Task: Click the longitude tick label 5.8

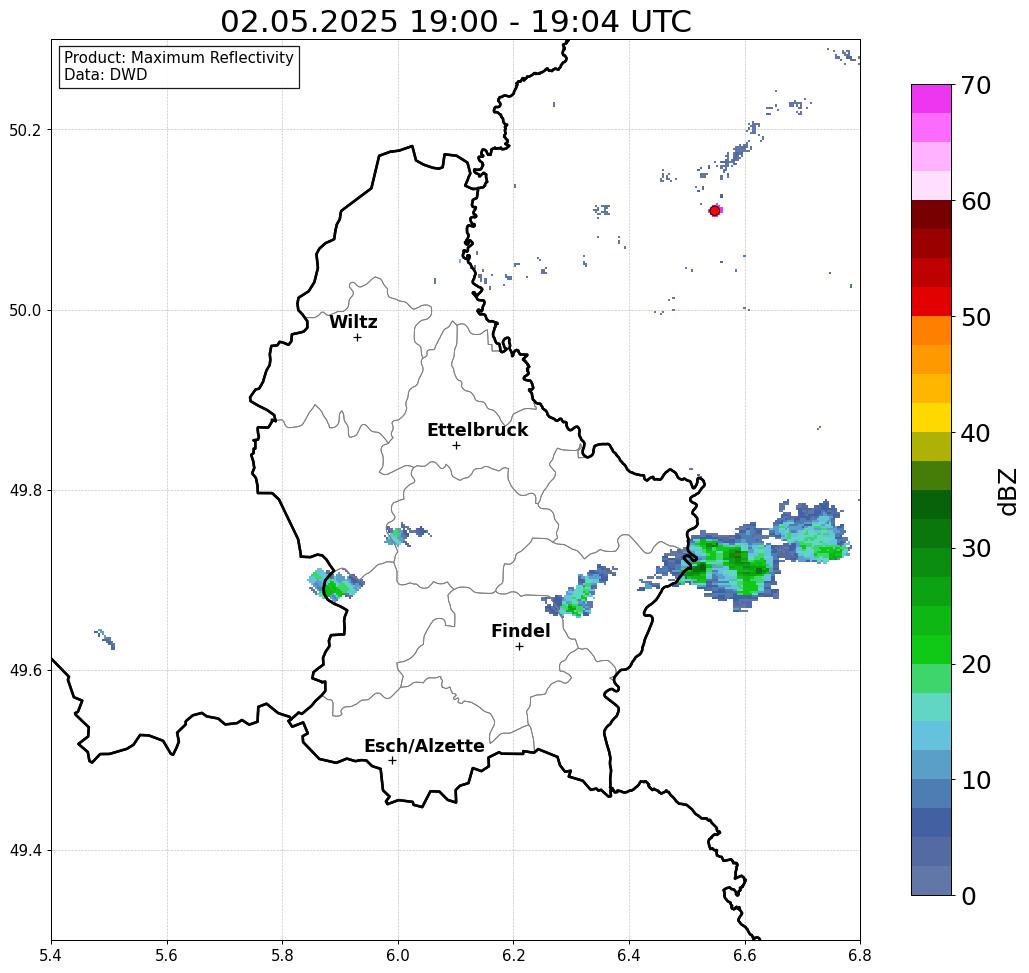Action: coord(282,955)
